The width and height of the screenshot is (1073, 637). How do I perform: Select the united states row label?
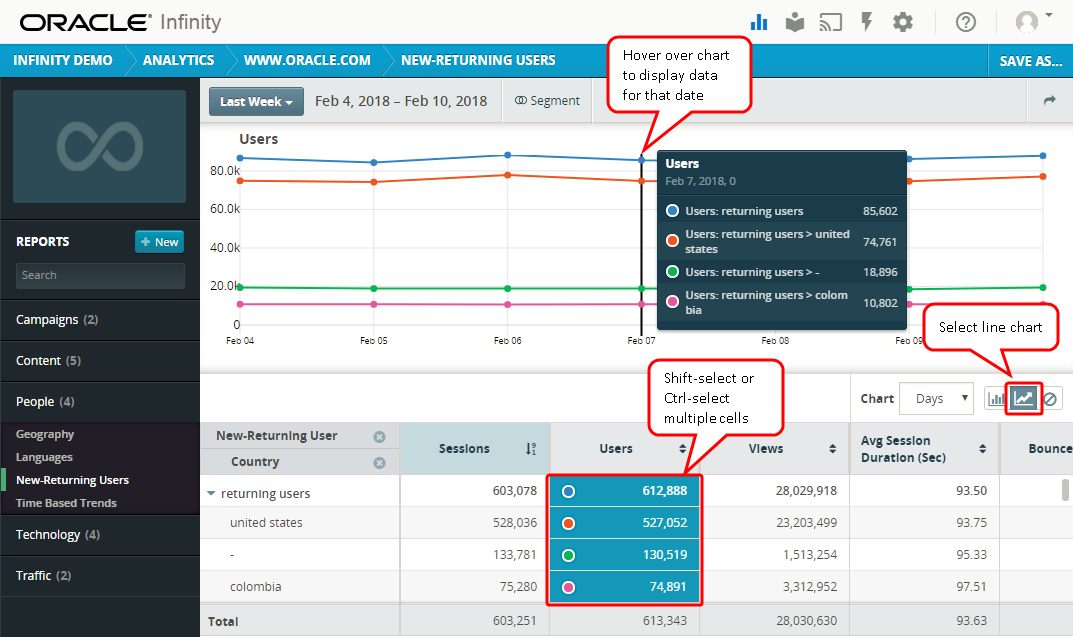pos(266,523)
